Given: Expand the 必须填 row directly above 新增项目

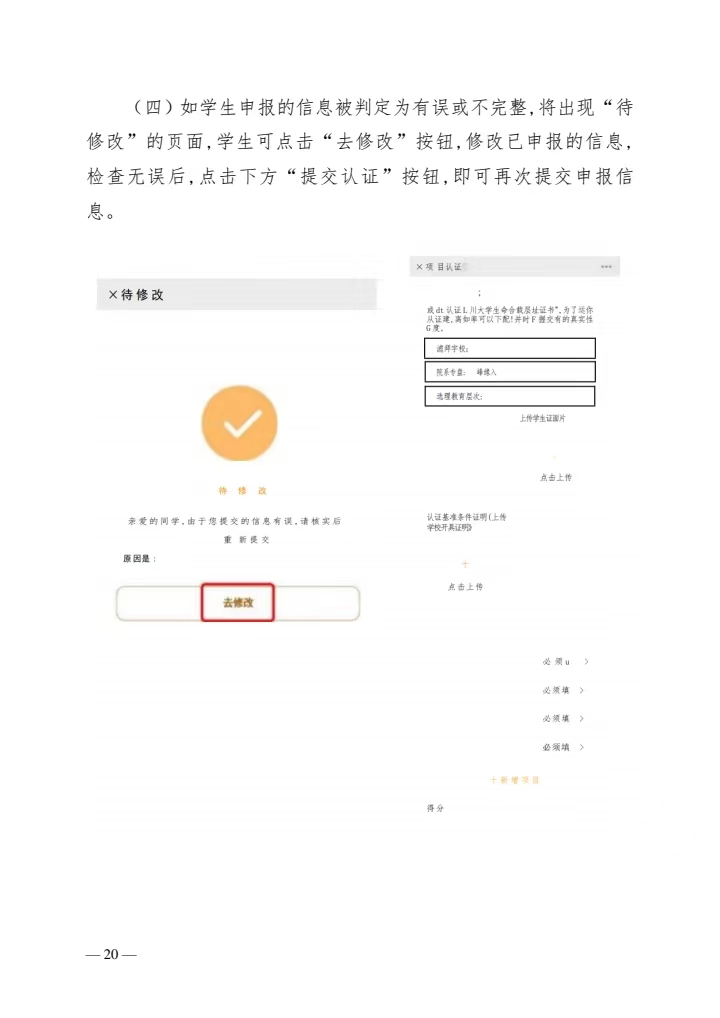Looking at the screenshot, I should [x=582, y=747].
